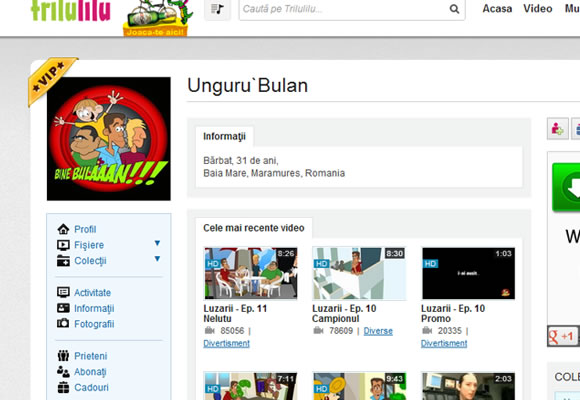Viewport: 580px width, 400px height.
Task: Click the HD badge on Ep. 10 Campionul
Action: [321, 263]
